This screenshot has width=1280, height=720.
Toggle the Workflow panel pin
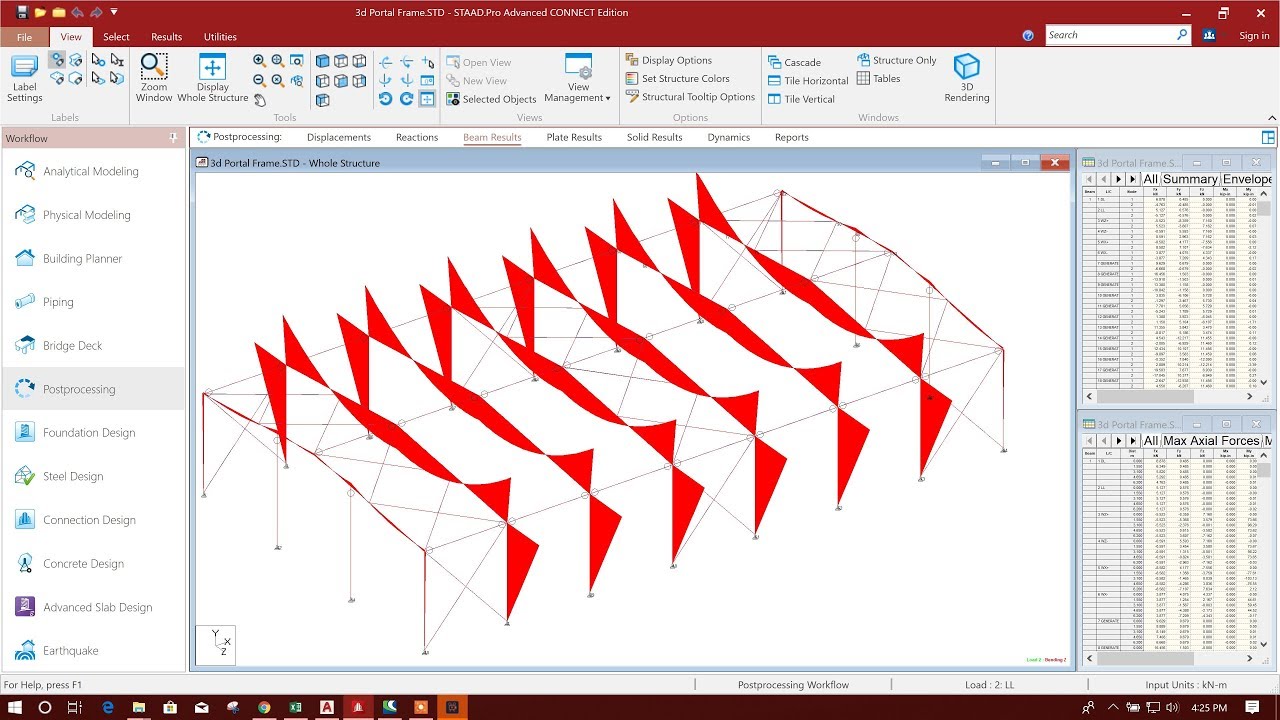pyautogui.click(x=173, y=138)
